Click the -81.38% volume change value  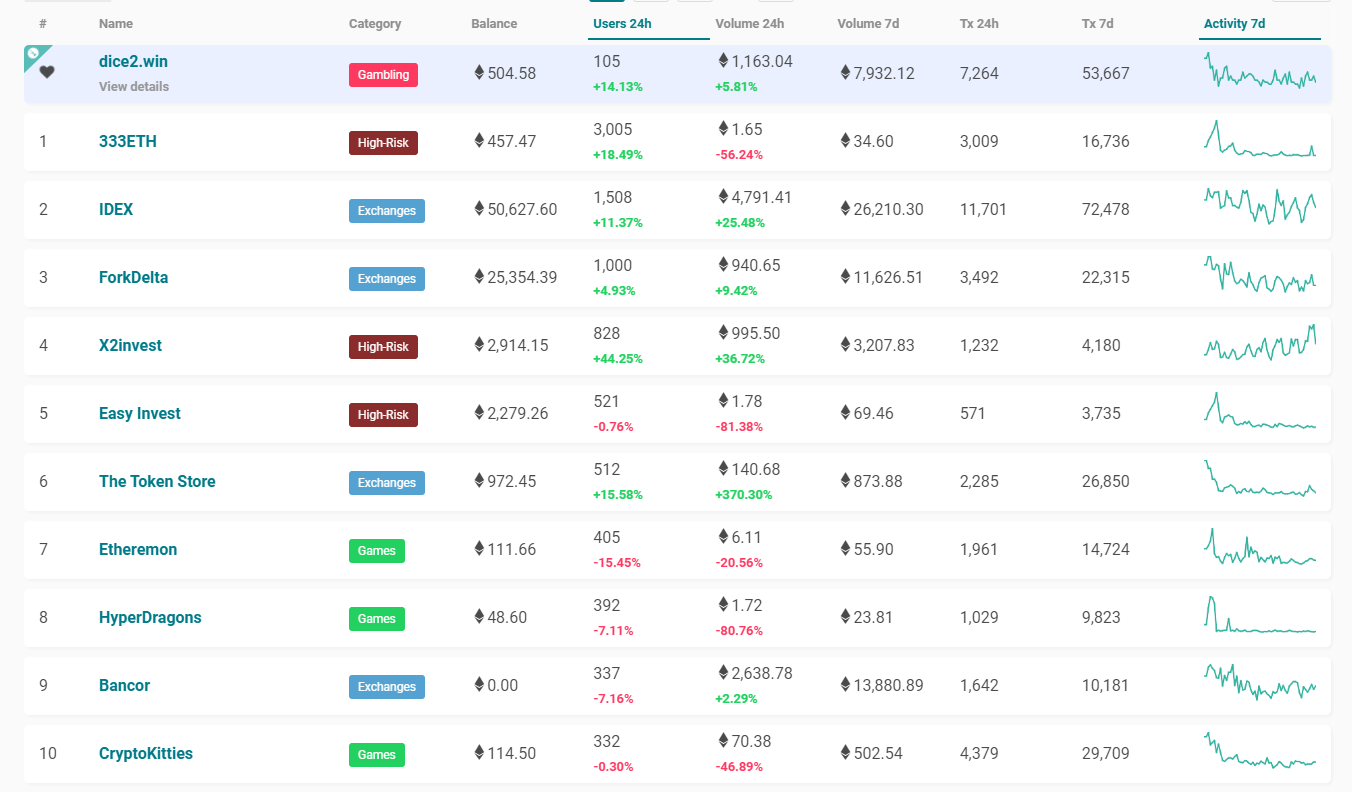point(739,427)
